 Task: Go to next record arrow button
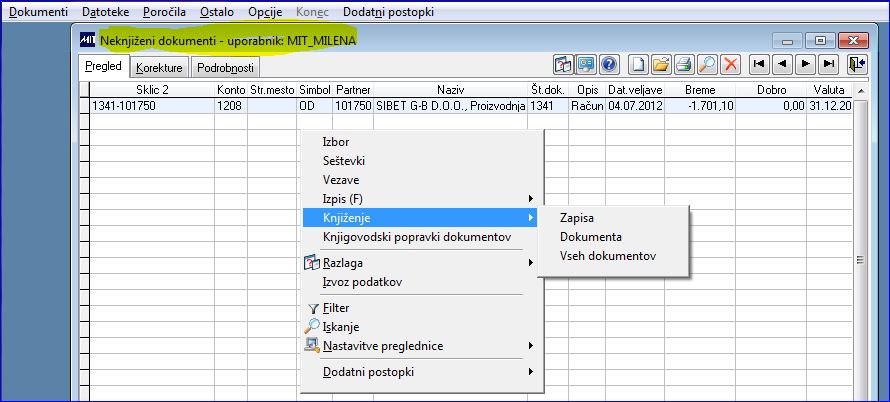tap(805, 65)
